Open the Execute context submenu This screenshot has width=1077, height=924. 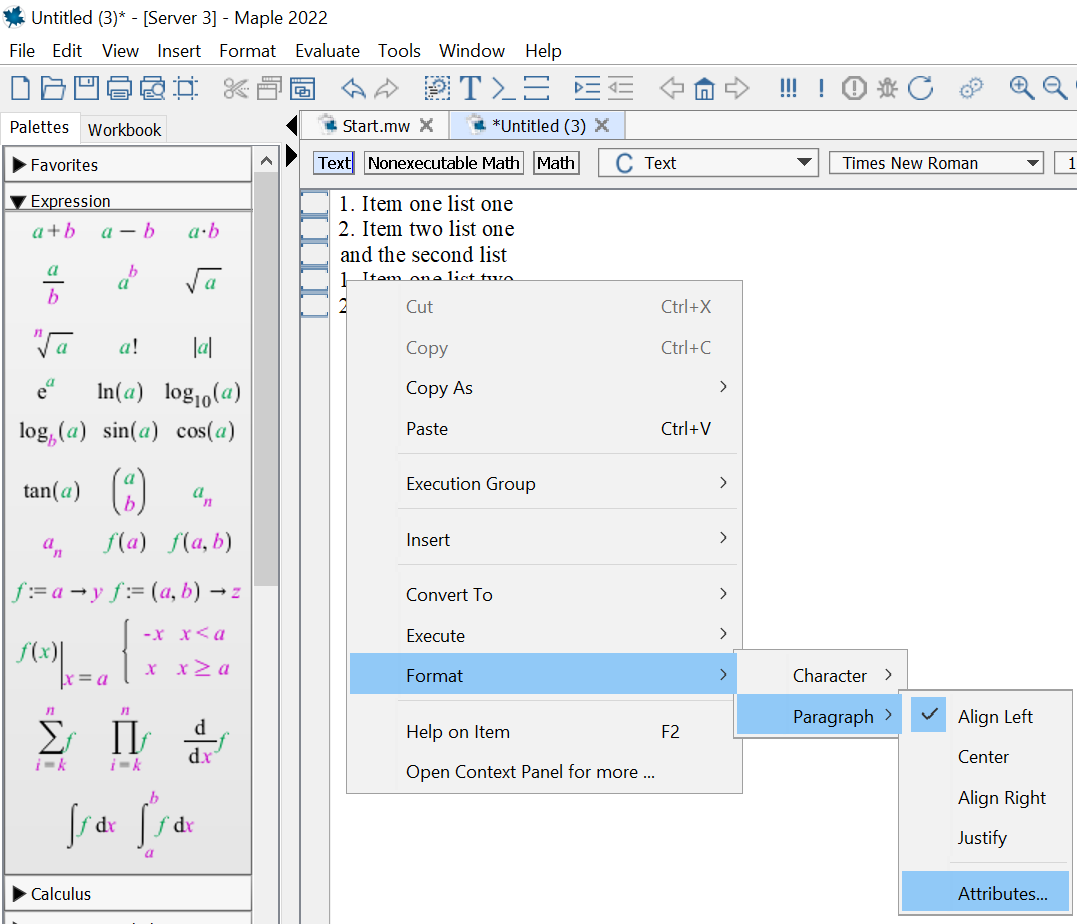543,635
